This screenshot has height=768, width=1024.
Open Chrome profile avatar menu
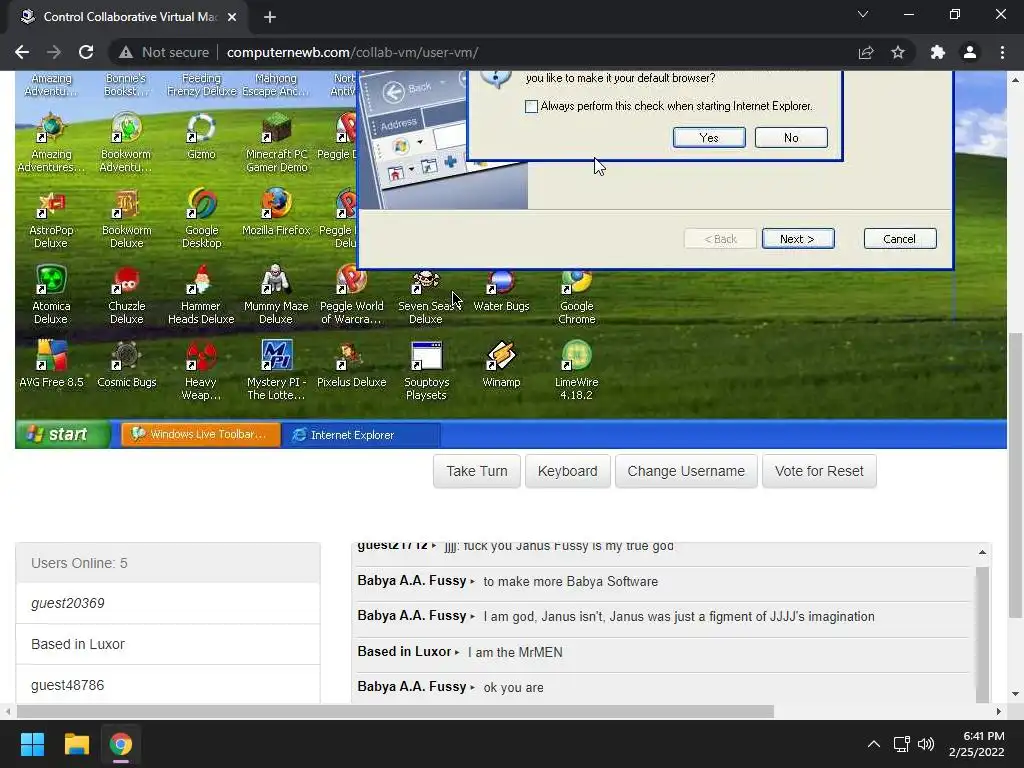click(970, 52)
